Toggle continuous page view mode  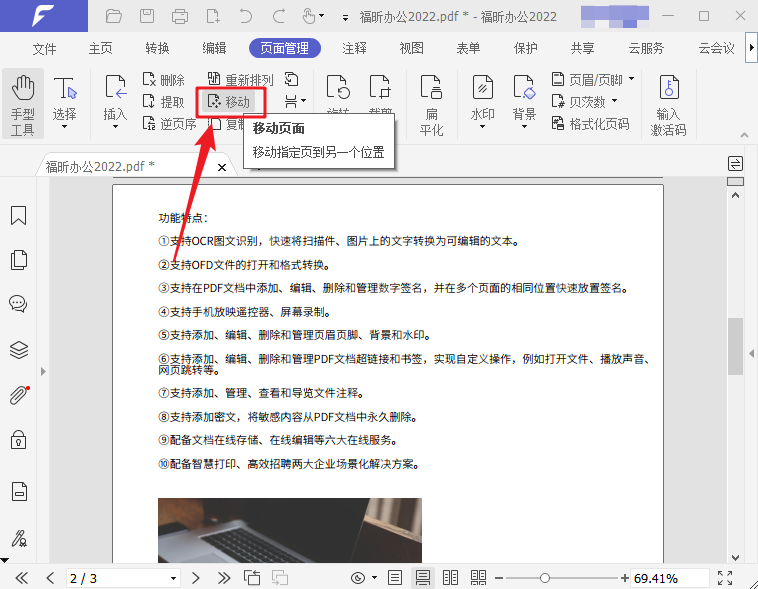[x=423, y=578]
